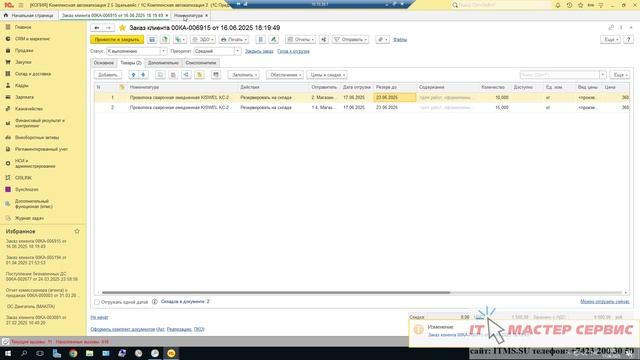Click the 'Провести и закрыть' button

(117, 40)
